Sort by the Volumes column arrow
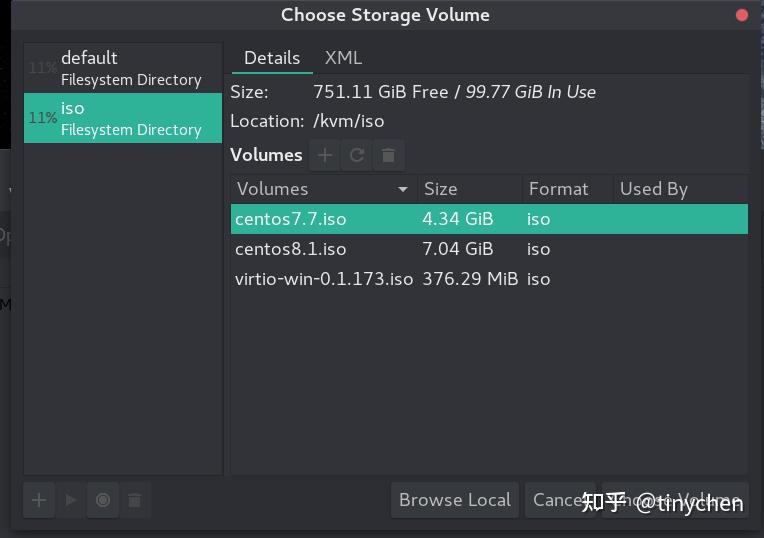The image size is (764, 538). [403, 189]
